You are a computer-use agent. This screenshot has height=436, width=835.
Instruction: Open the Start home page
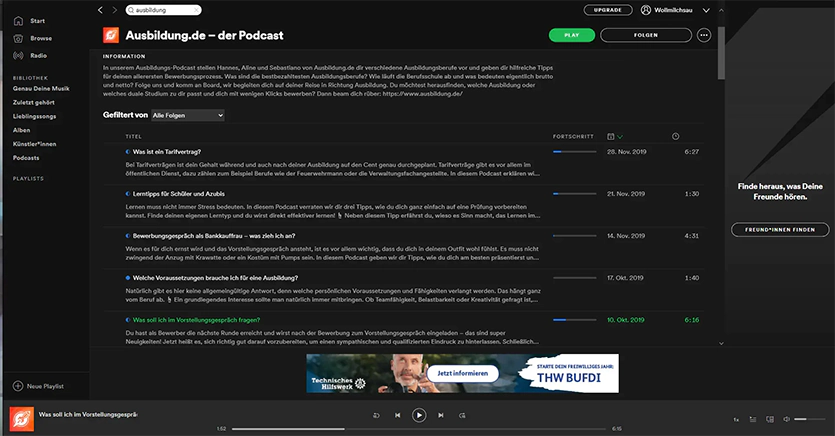click(x=29, y=21)
